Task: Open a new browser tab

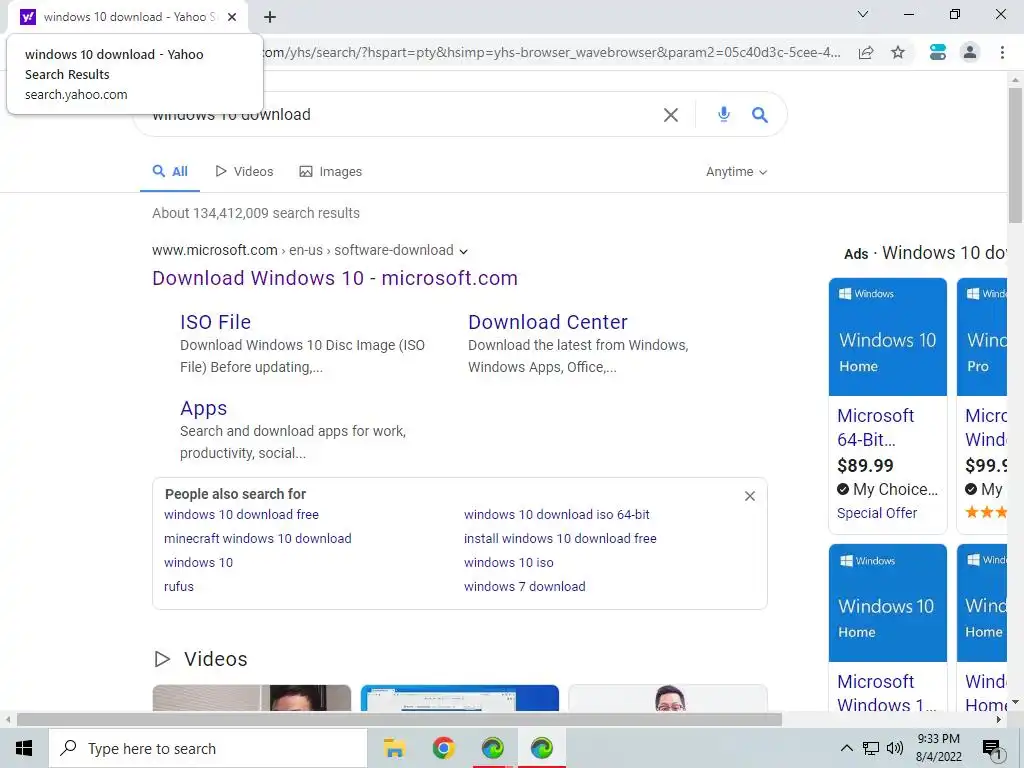Action: 270,17
